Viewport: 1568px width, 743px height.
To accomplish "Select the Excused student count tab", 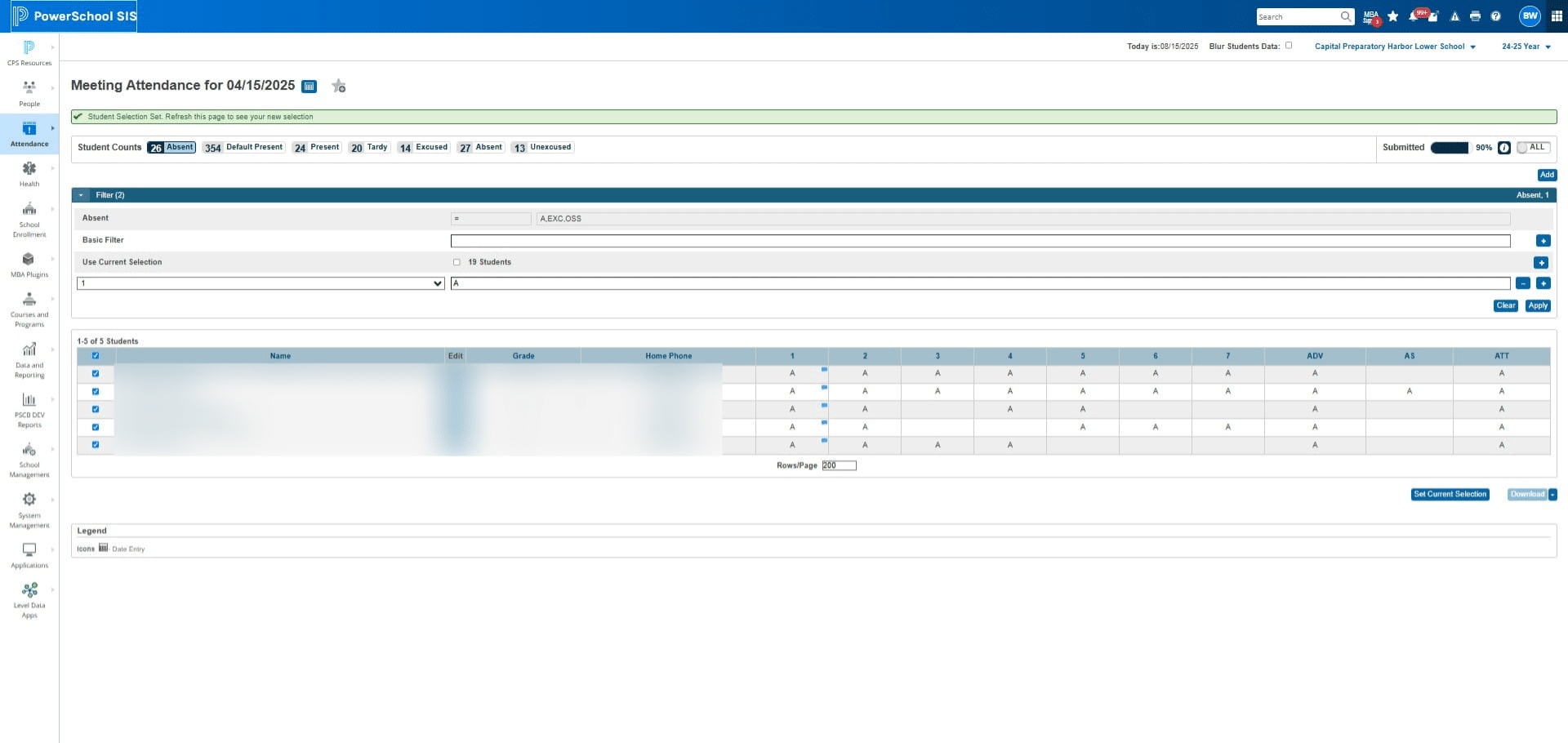I will (x=423, y=148).
